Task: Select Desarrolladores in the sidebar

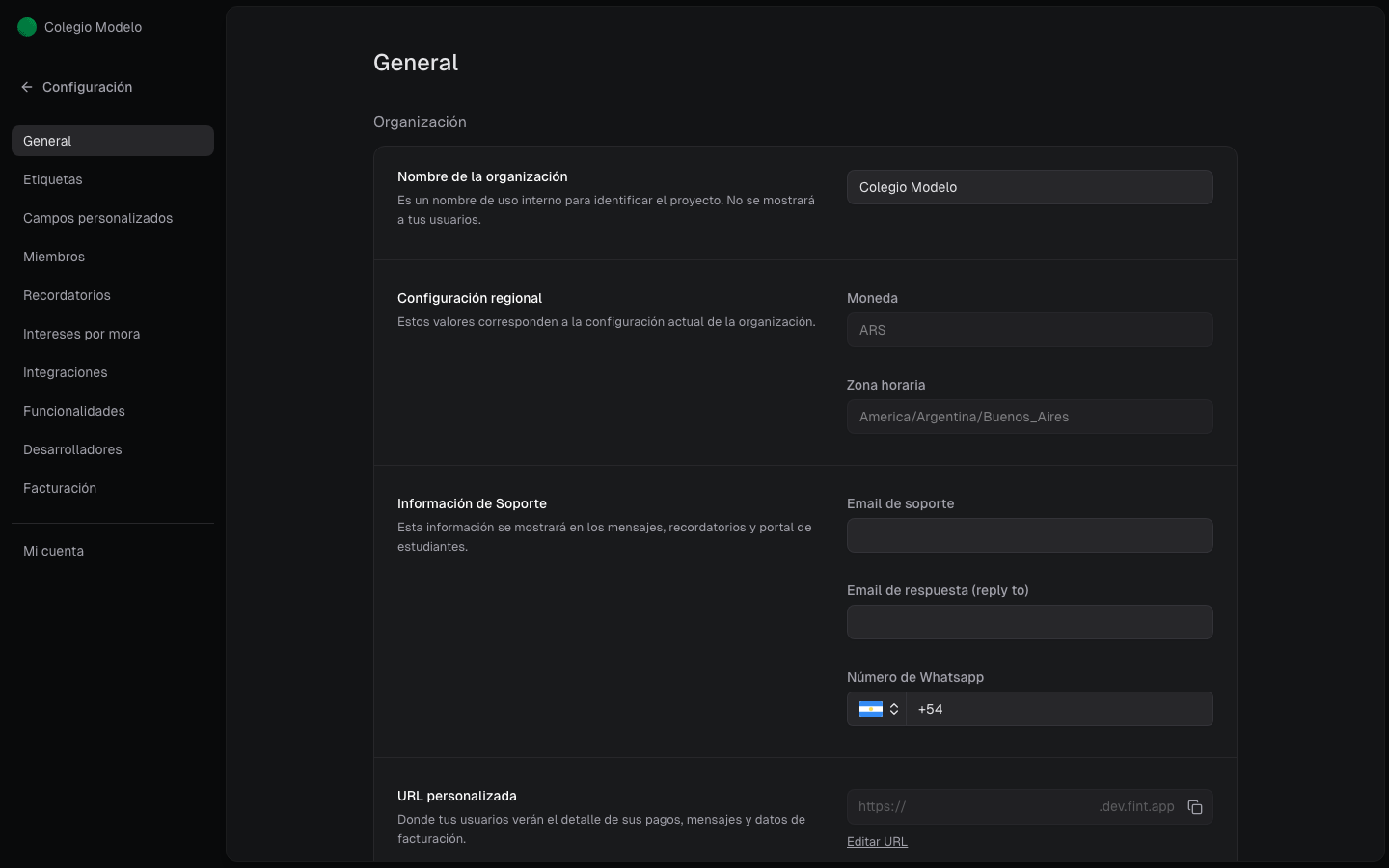Action: click(113, 449)
